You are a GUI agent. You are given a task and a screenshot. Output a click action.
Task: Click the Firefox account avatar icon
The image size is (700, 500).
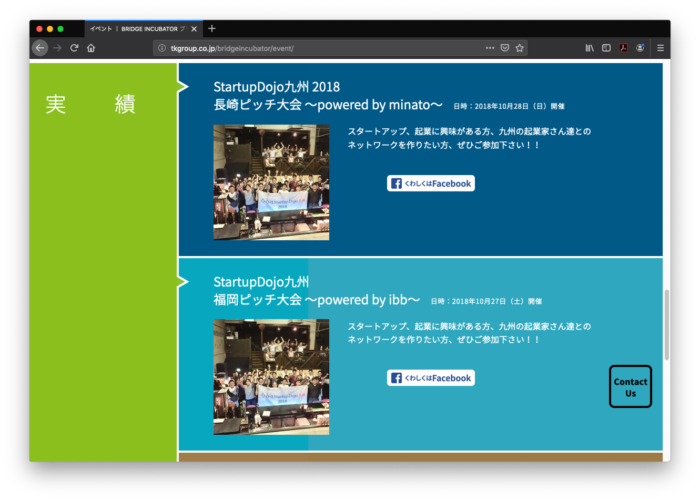click(640, 48)
